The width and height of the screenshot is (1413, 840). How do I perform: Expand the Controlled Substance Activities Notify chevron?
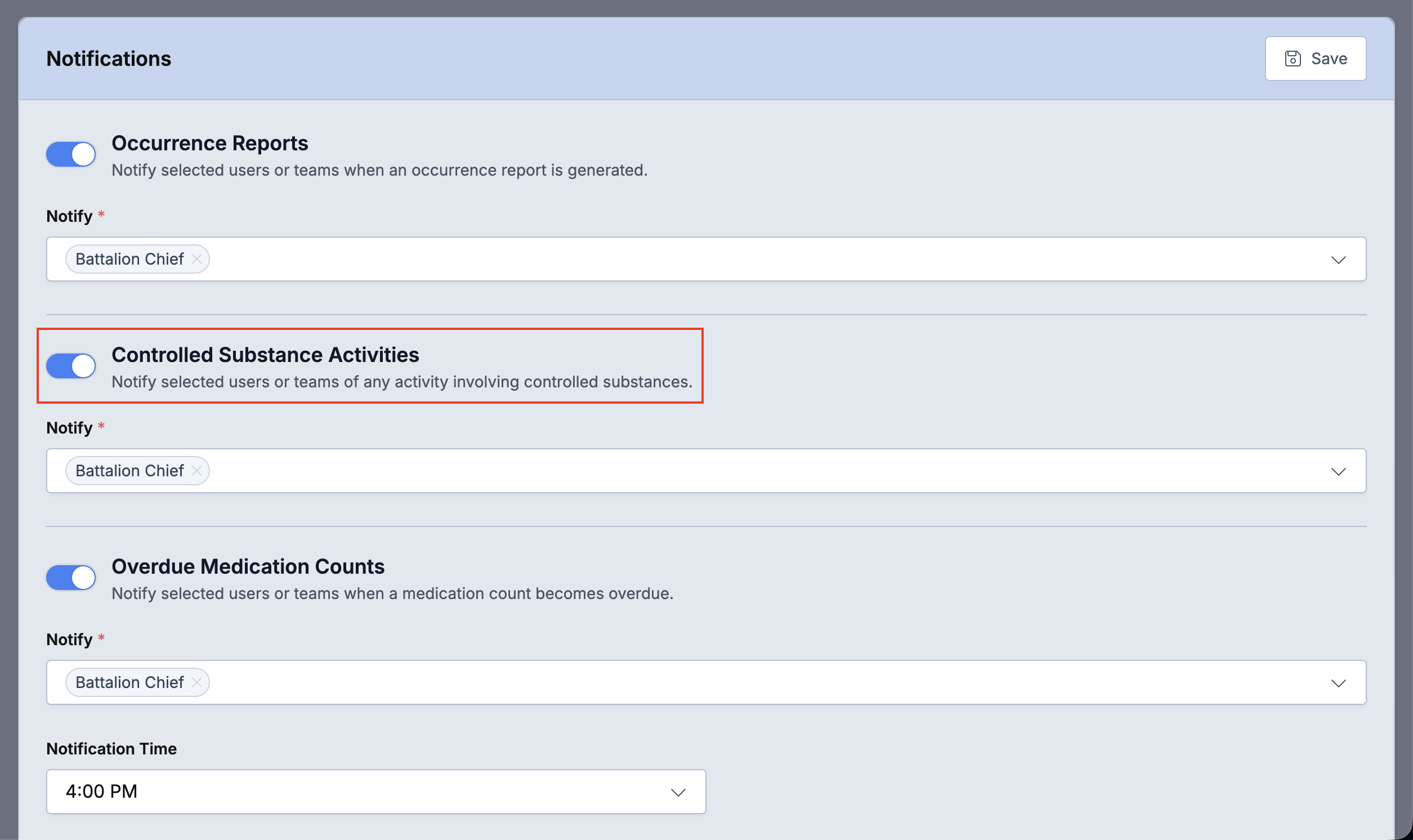pyautogui.click(x=1338, y=471)
